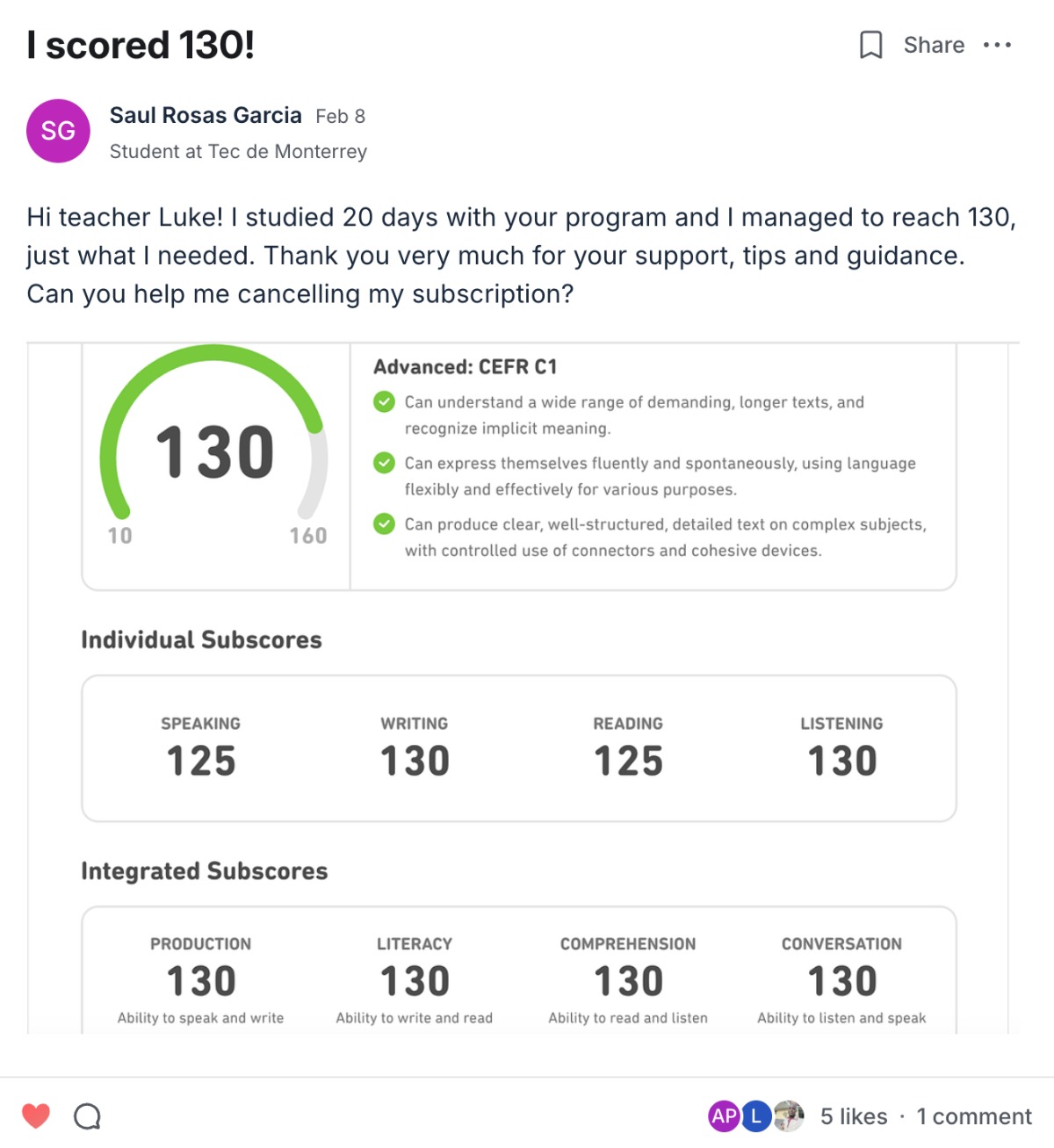1054x1148 pixels.
Task: Click the "I scored 130!" post title
Action: point(141,45)
